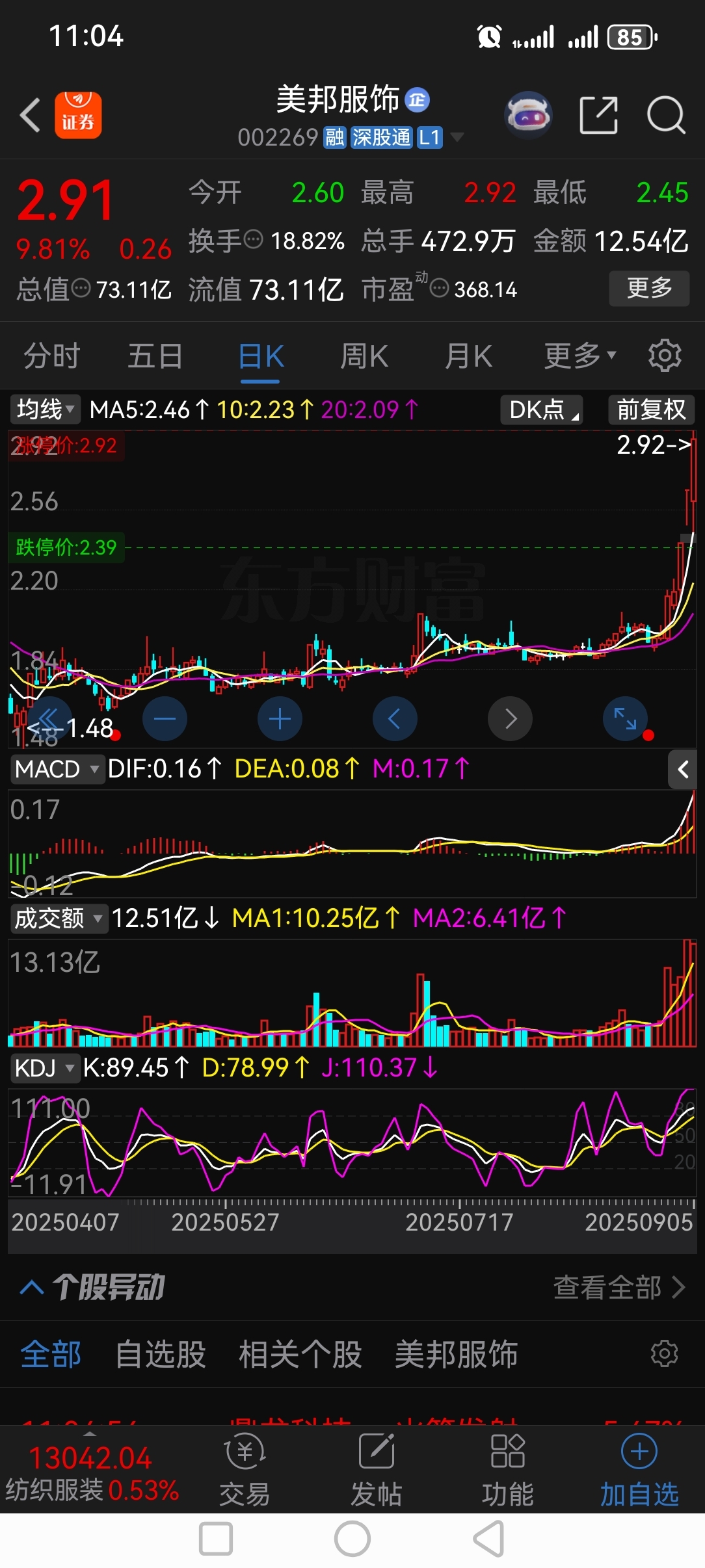Tap 加自选 add to watchlist
Image resolution: width=705 pixels, height=1568 pixels.
pyautogui.click(x=639, y=1470)
